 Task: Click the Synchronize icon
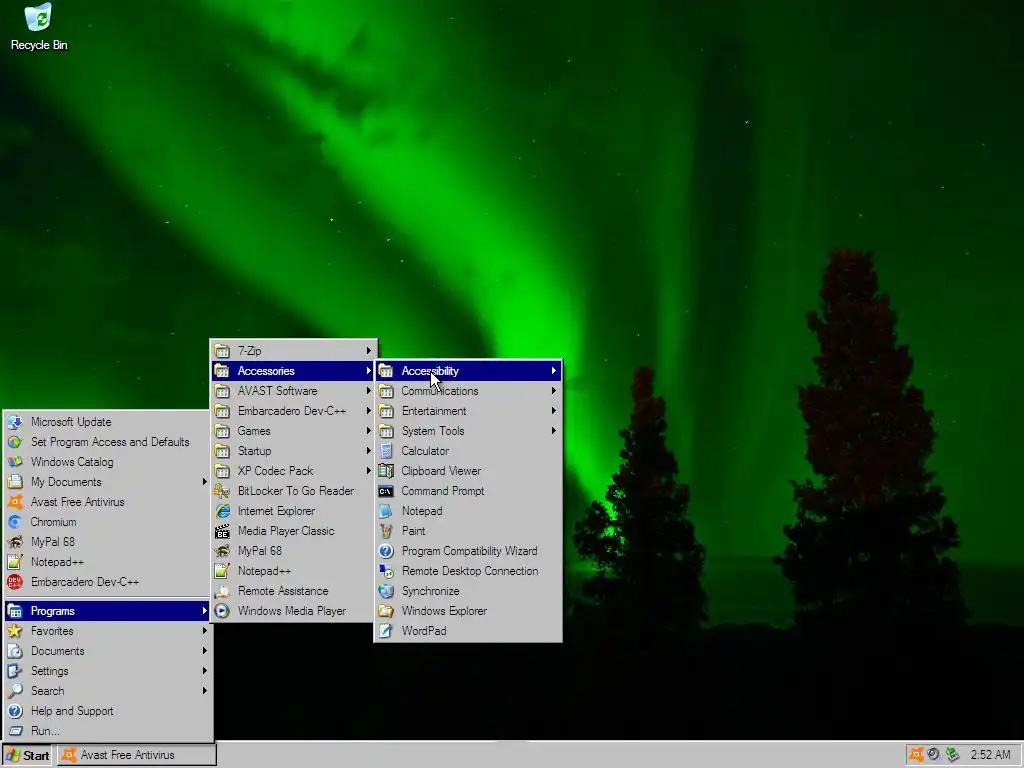(x=386, y=591)
